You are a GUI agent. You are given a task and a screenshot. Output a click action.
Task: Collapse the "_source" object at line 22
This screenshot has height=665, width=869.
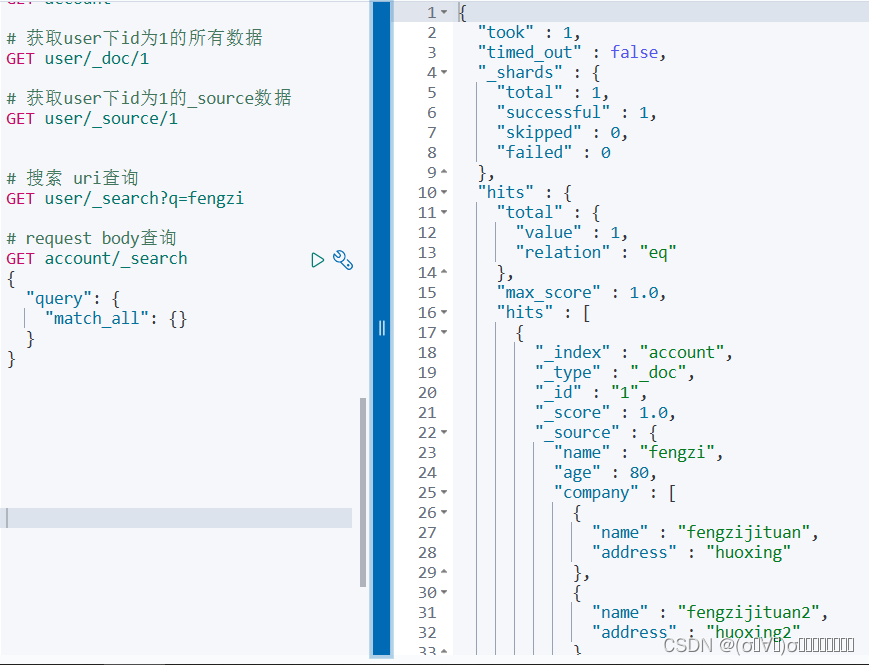point(444,432)
